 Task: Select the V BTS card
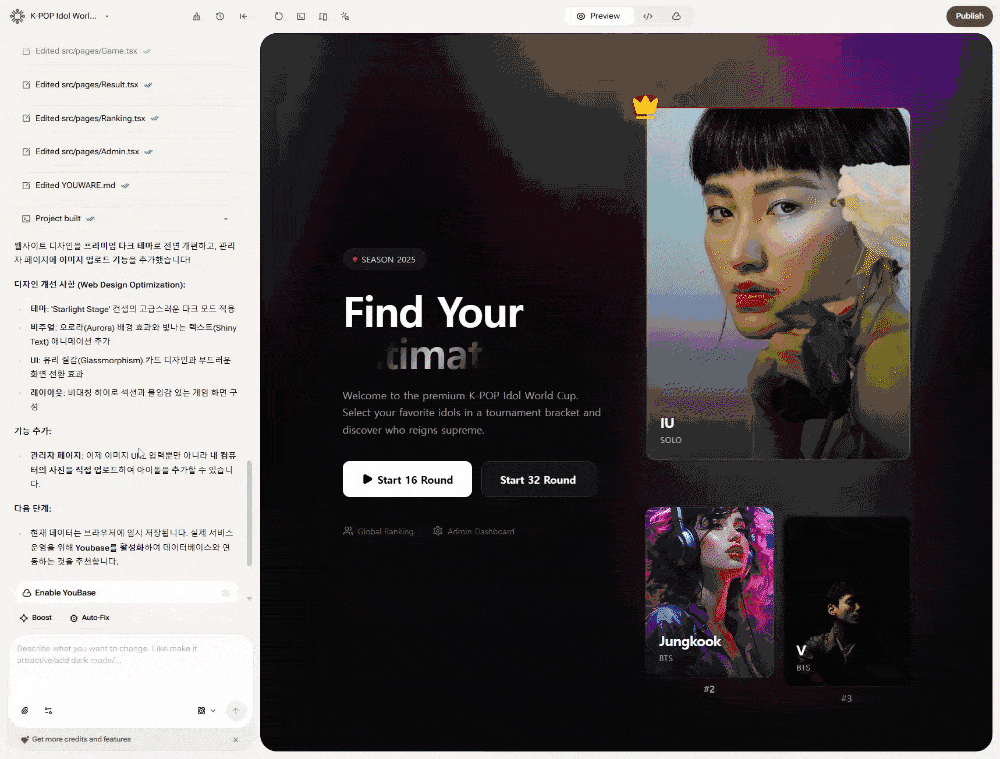coord(846,601)
